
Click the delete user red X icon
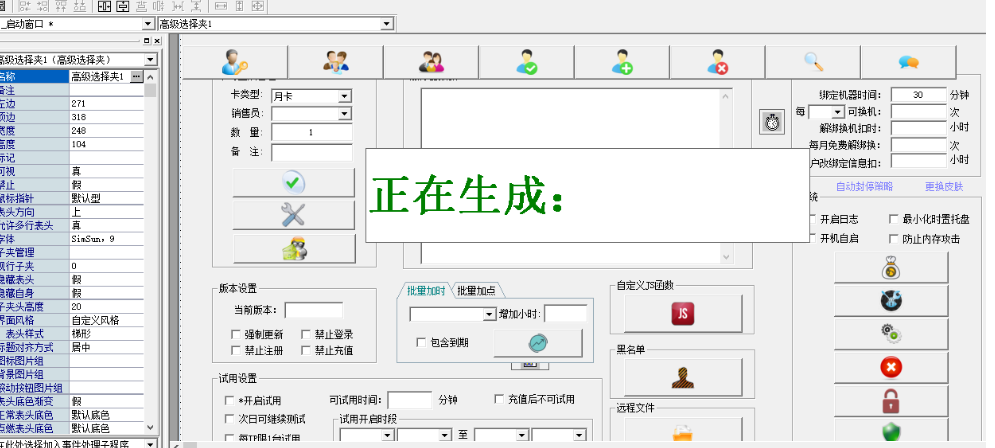click(x=717, y=62)
